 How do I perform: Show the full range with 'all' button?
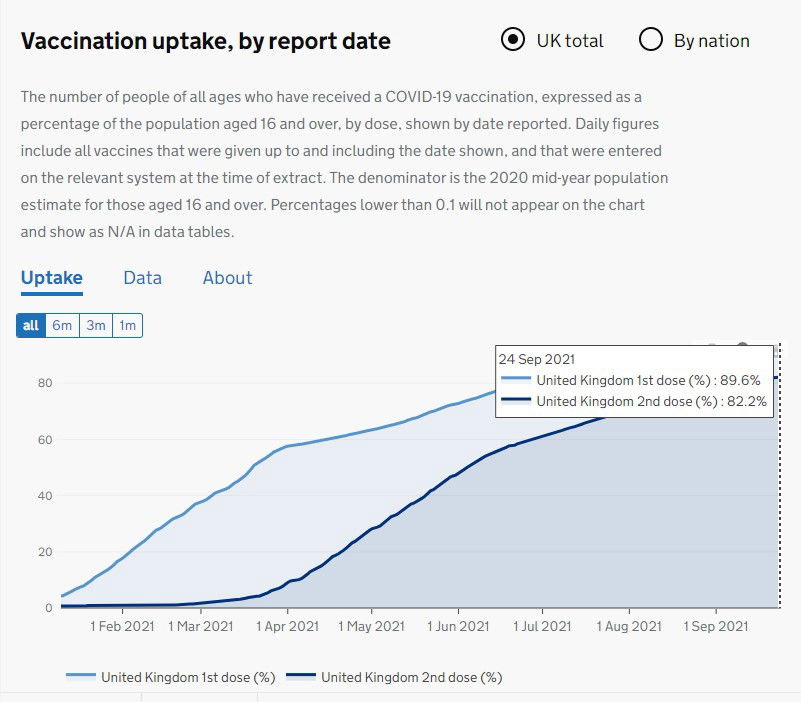click(x=31, y=325)
